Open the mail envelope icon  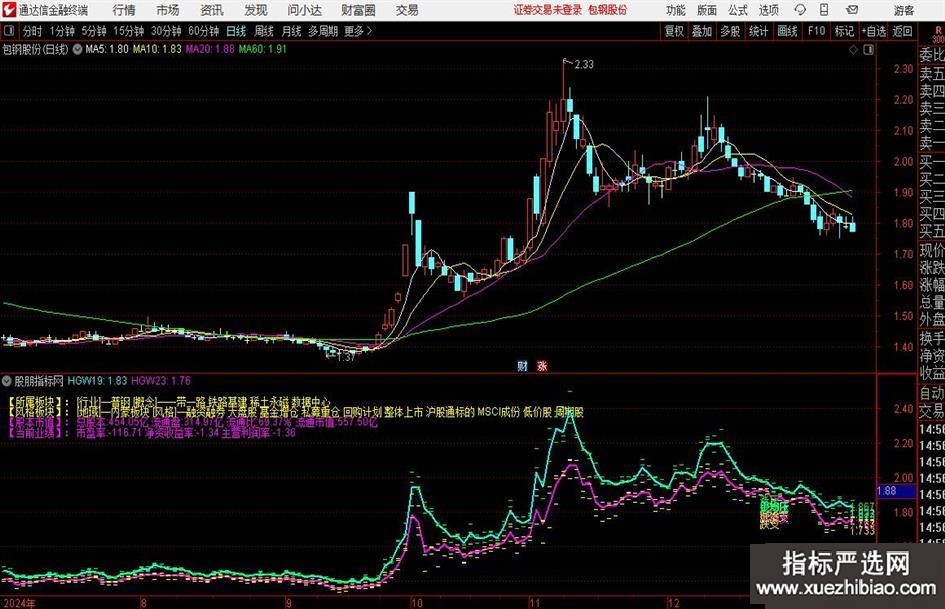click(x=852, y=10)
